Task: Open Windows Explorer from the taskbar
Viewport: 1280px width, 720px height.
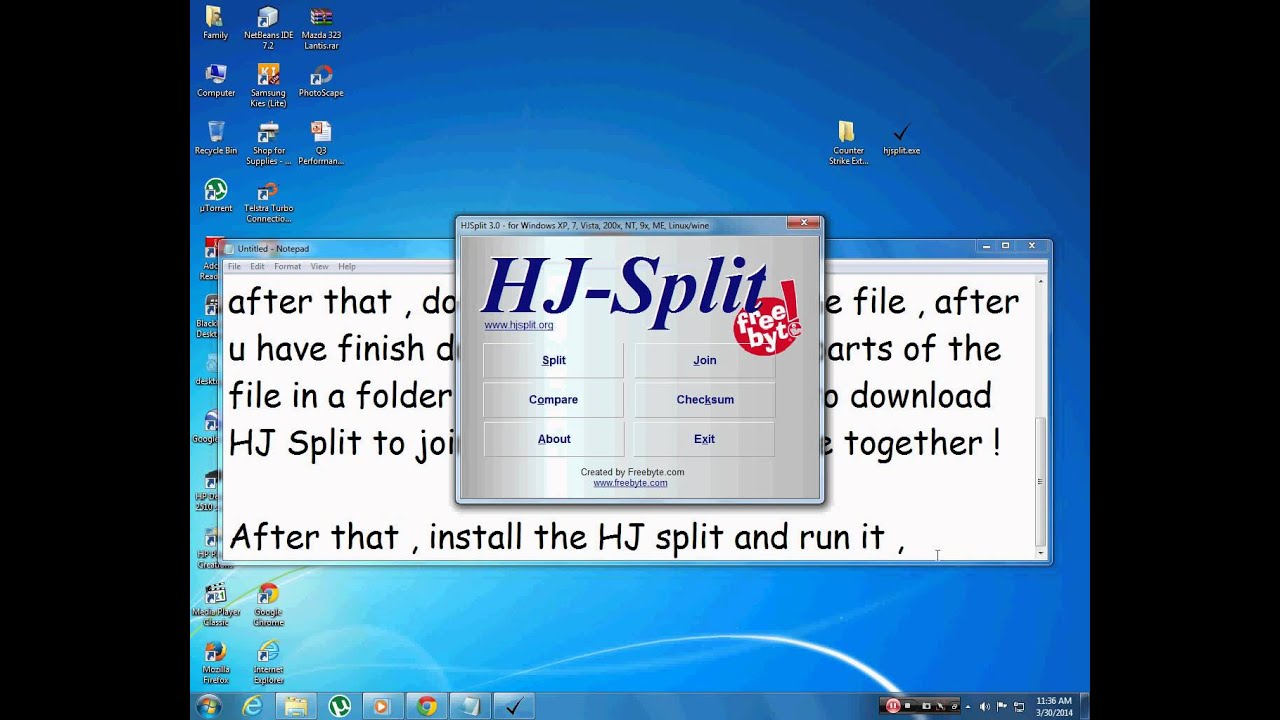Action: (x=296, y=706)
